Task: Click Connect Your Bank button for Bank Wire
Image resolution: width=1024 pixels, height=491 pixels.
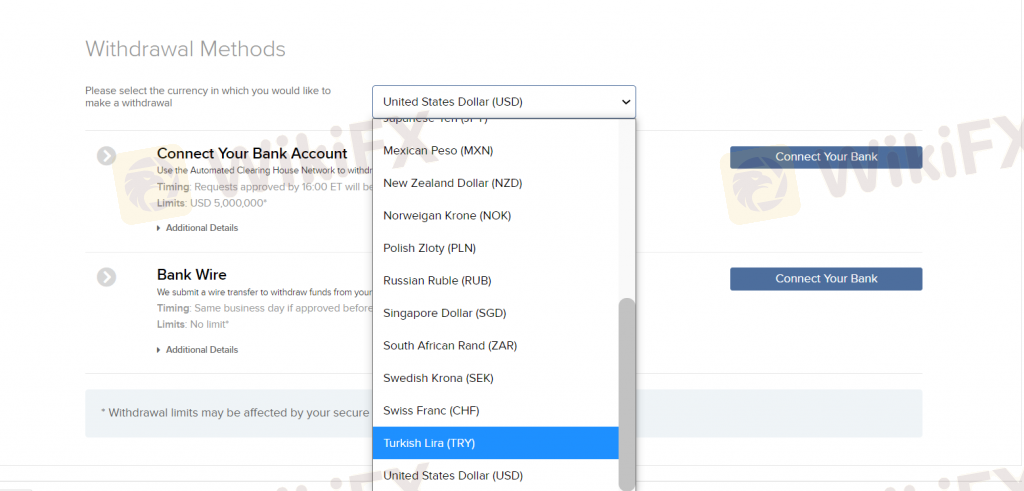Action: (x=825, y=279)
